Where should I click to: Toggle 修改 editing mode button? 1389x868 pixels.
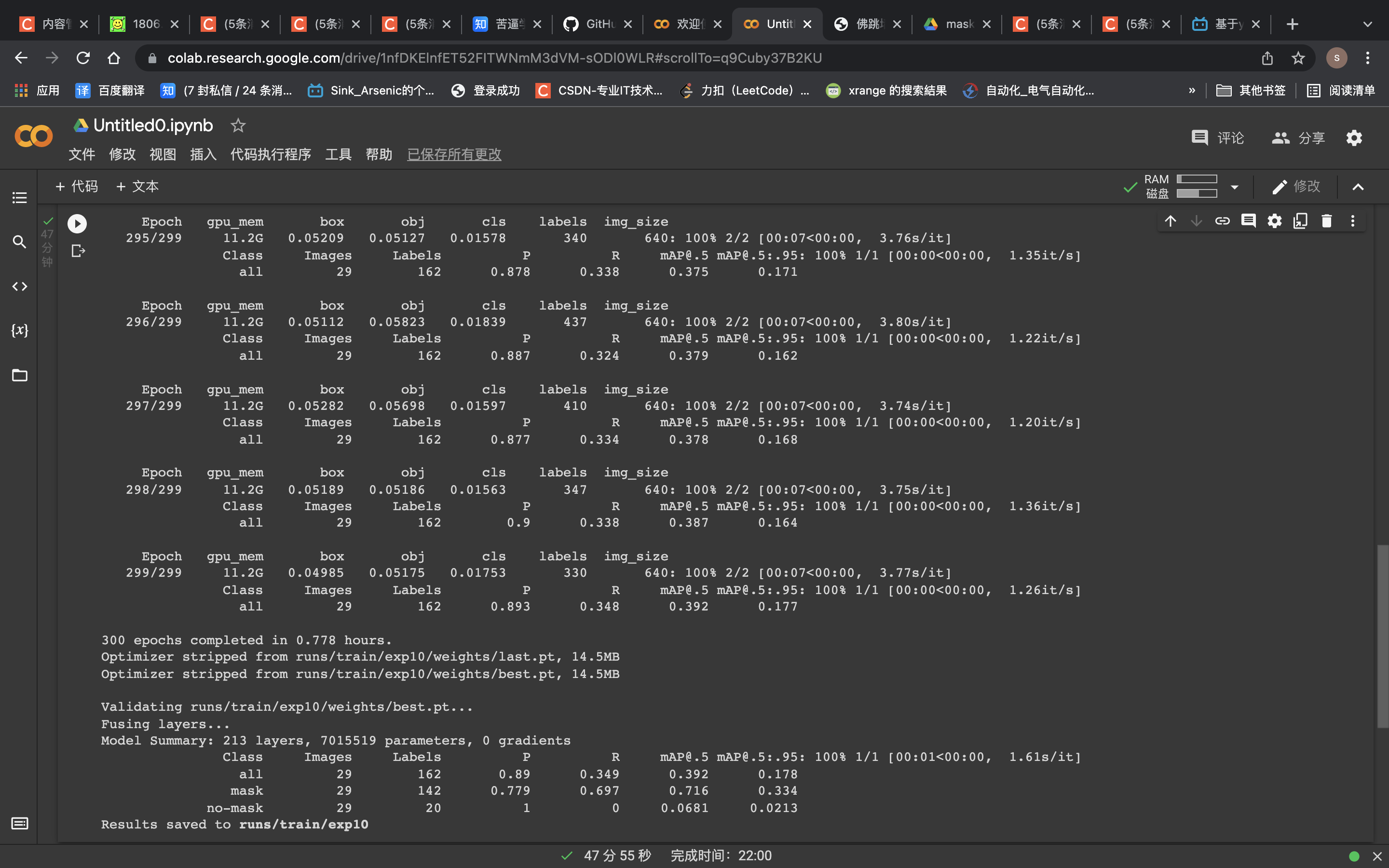[1296, 187]
